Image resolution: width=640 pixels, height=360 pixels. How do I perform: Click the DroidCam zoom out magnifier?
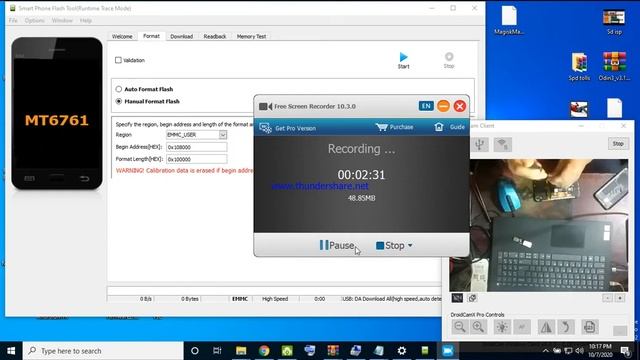(x=460, y=327)
